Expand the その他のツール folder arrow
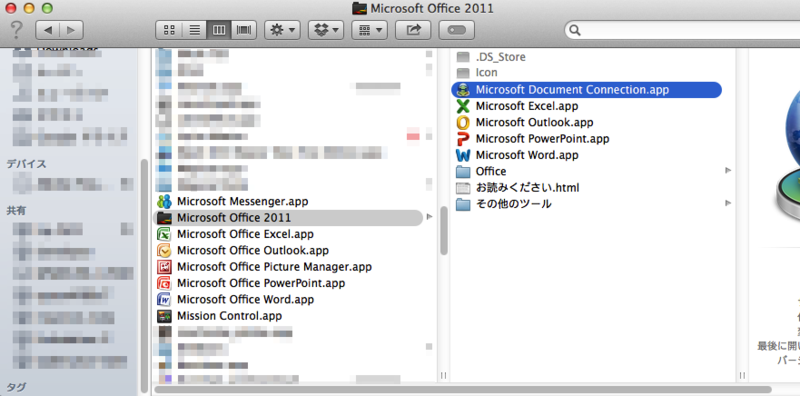 pyautogui.click(x=728, y=203)
